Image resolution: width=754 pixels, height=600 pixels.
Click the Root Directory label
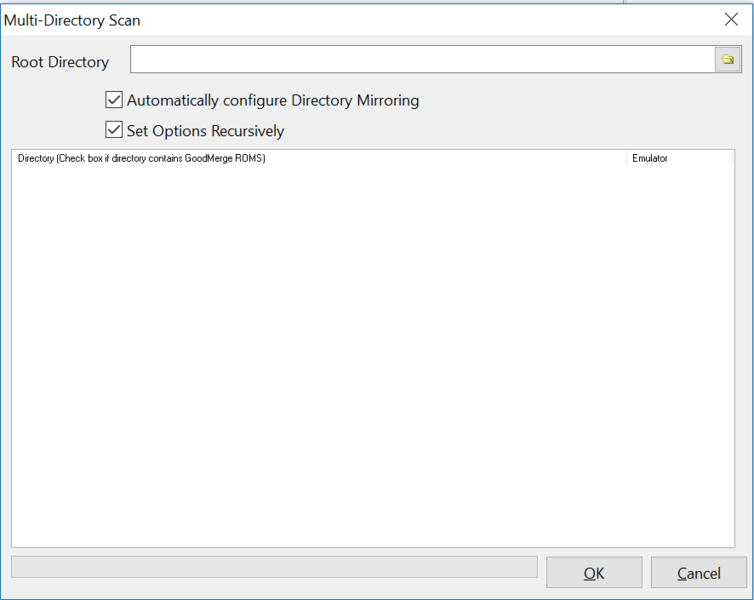(60, 62)
